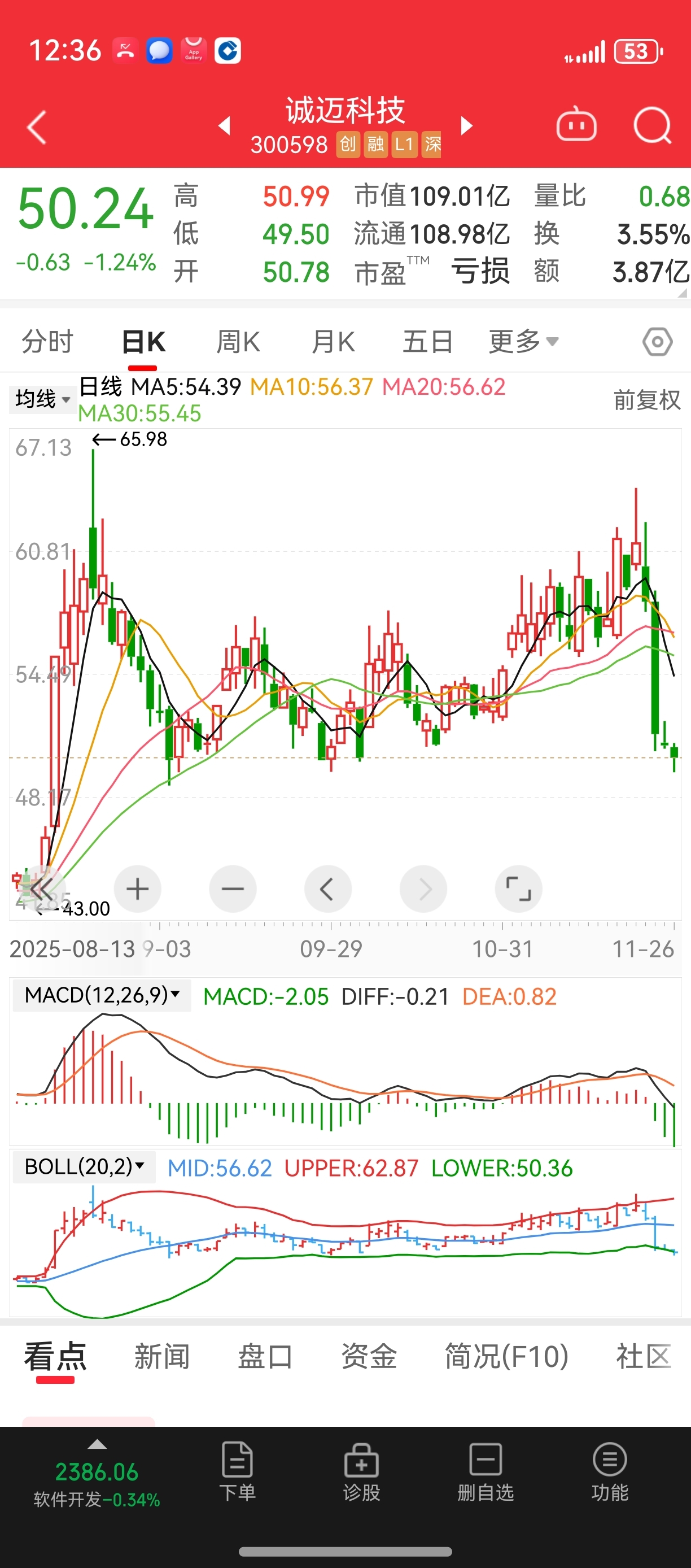The width and height of the screenshot is (691, 1568).
Task: Tap current price 50.24
Action: point(85,209)
